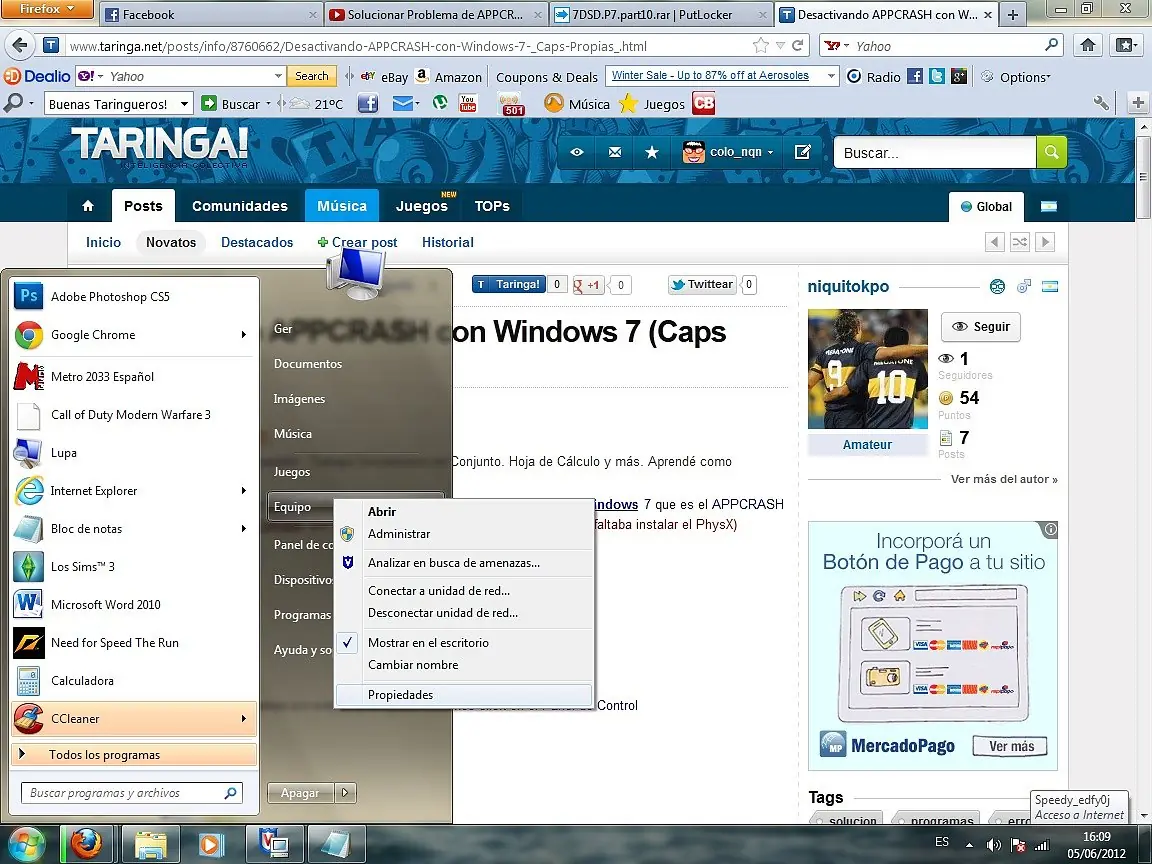The height and width of the screenshot is (864, 1152).
Task: Click the random post shuffle icon
Action: (1020, 242)
